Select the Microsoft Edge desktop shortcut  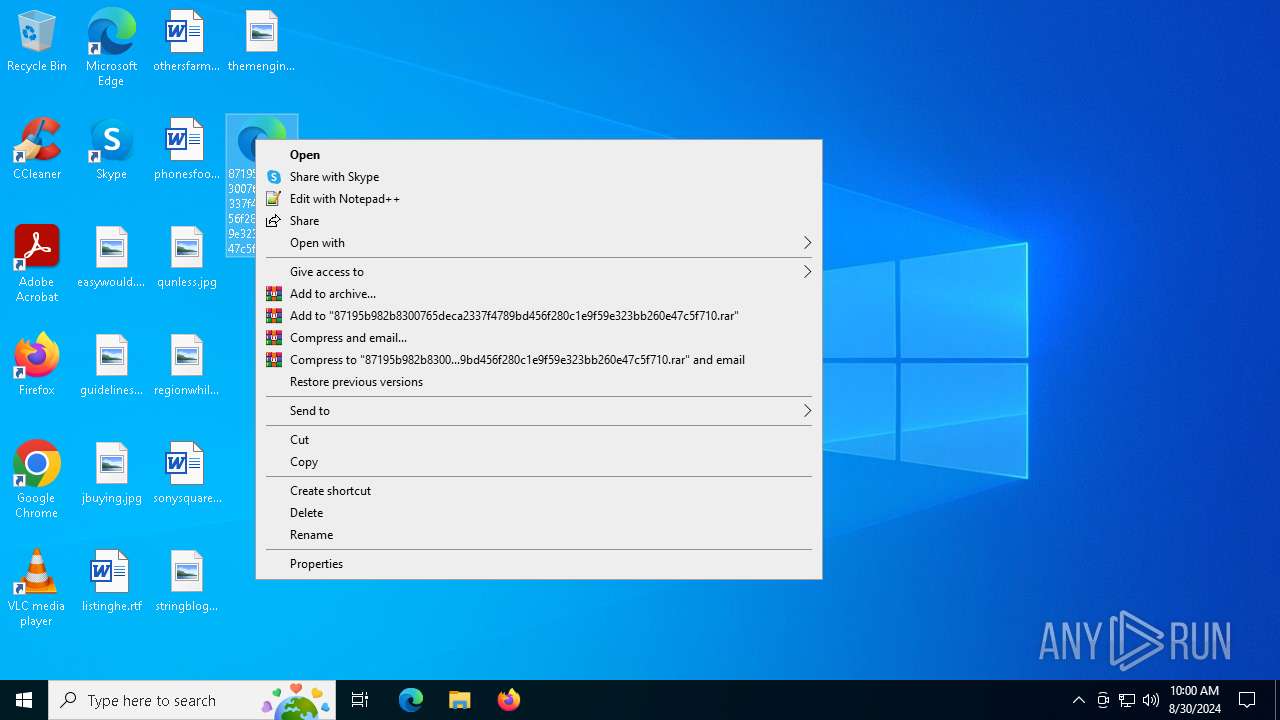click(111, 48)
